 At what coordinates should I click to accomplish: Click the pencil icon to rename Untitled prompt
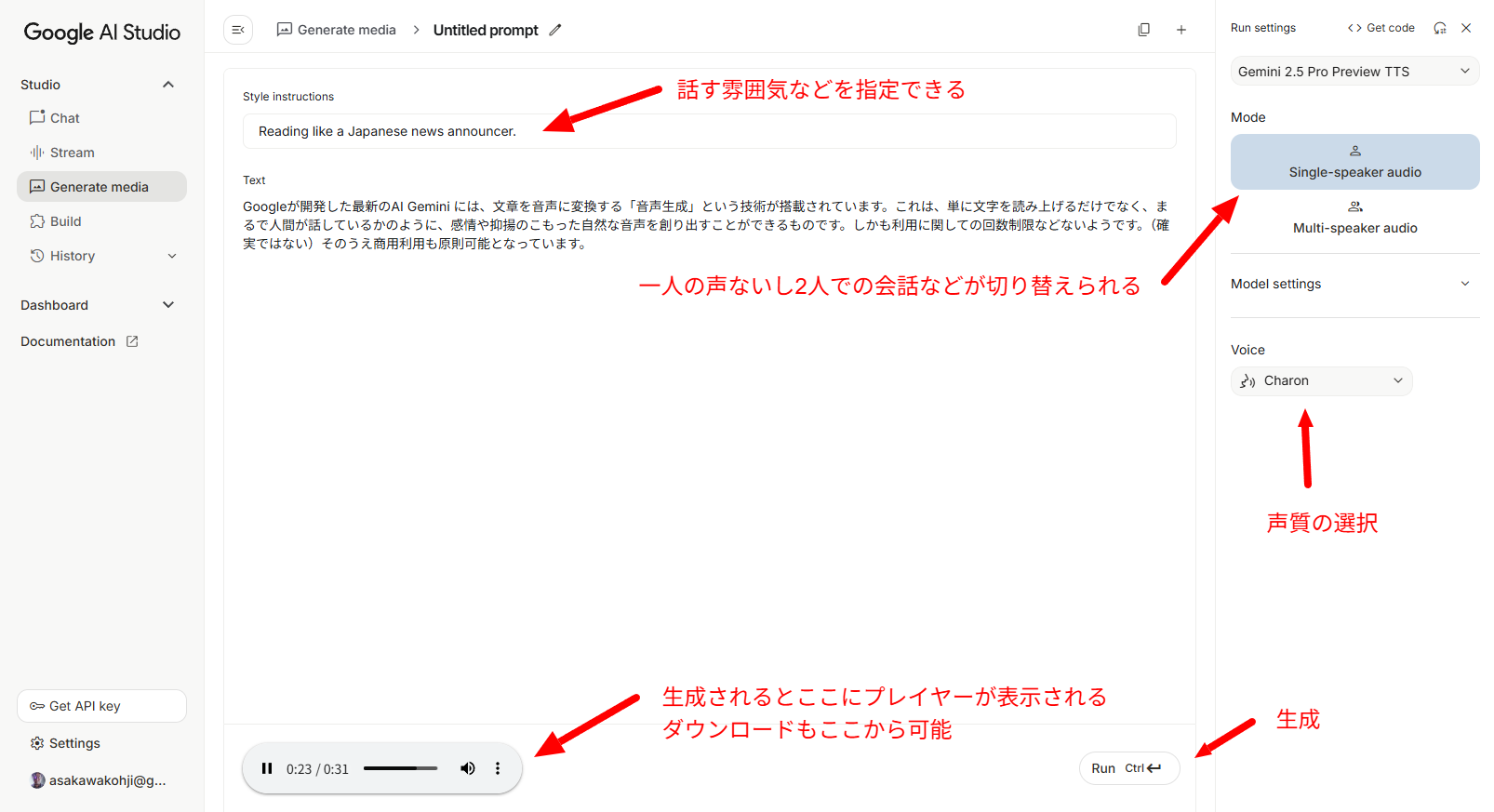tap(555, 30)
